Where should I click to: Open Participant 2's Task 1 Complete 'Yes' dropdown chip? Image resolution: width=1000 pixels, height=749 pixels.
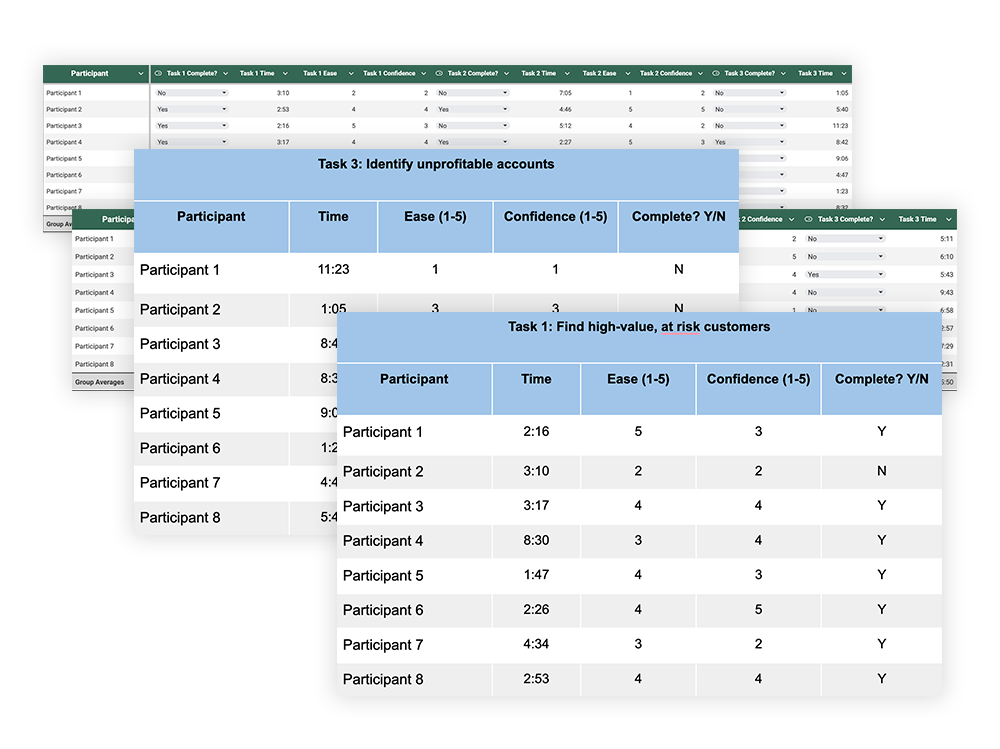tap(191, 109)
